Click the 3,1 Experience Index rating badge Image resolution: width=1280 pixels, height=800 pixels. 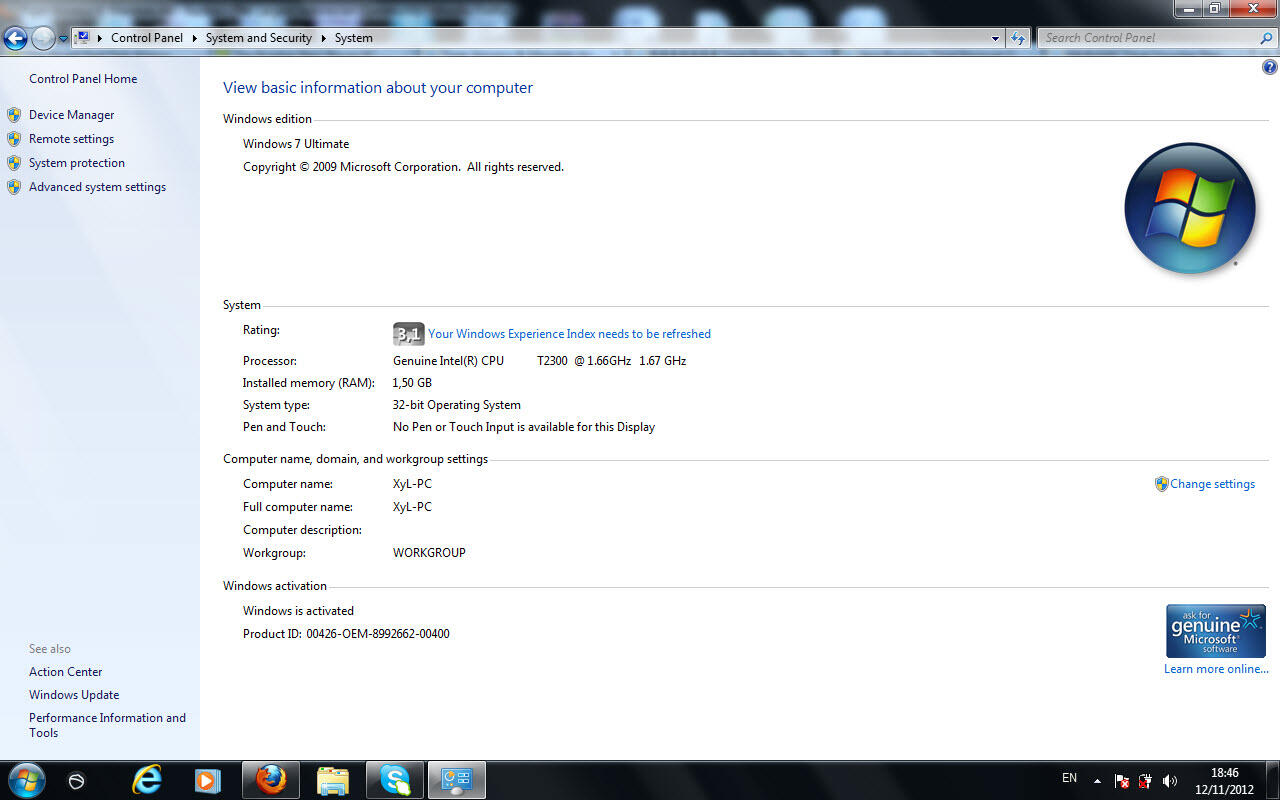(x=408, y=334)
